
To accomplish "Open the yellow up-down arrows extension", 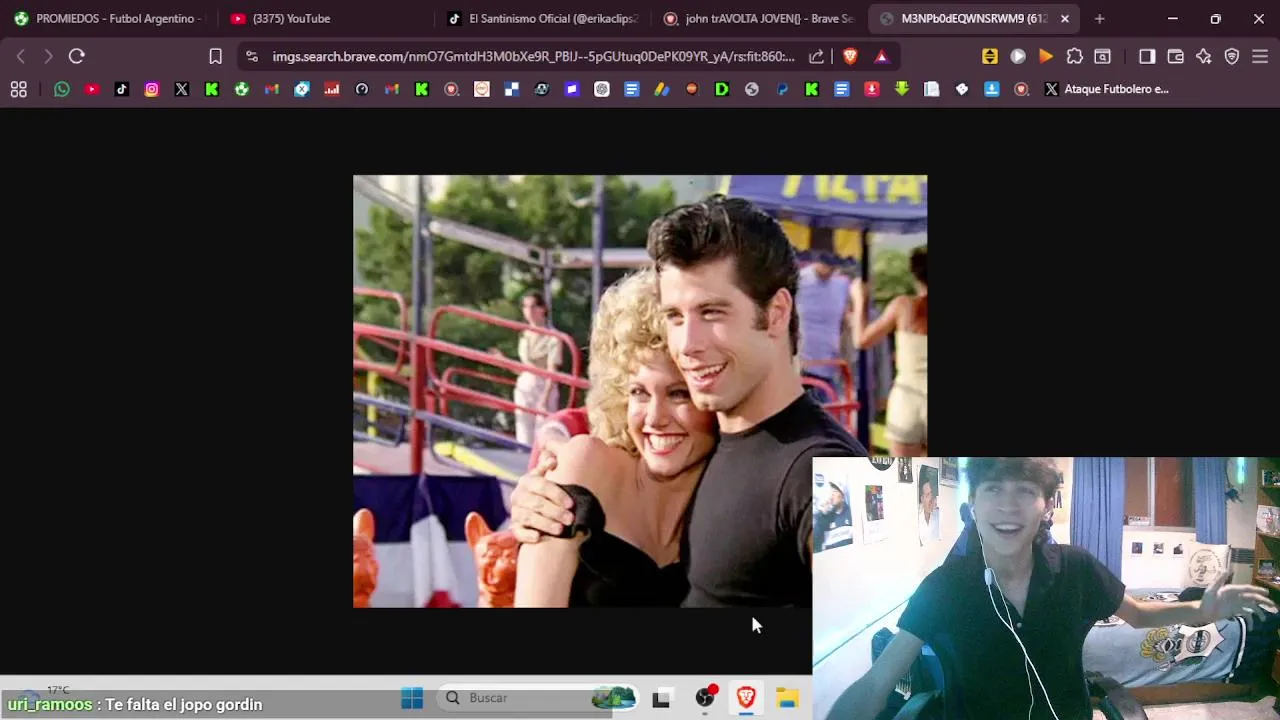I will [990, 57].
